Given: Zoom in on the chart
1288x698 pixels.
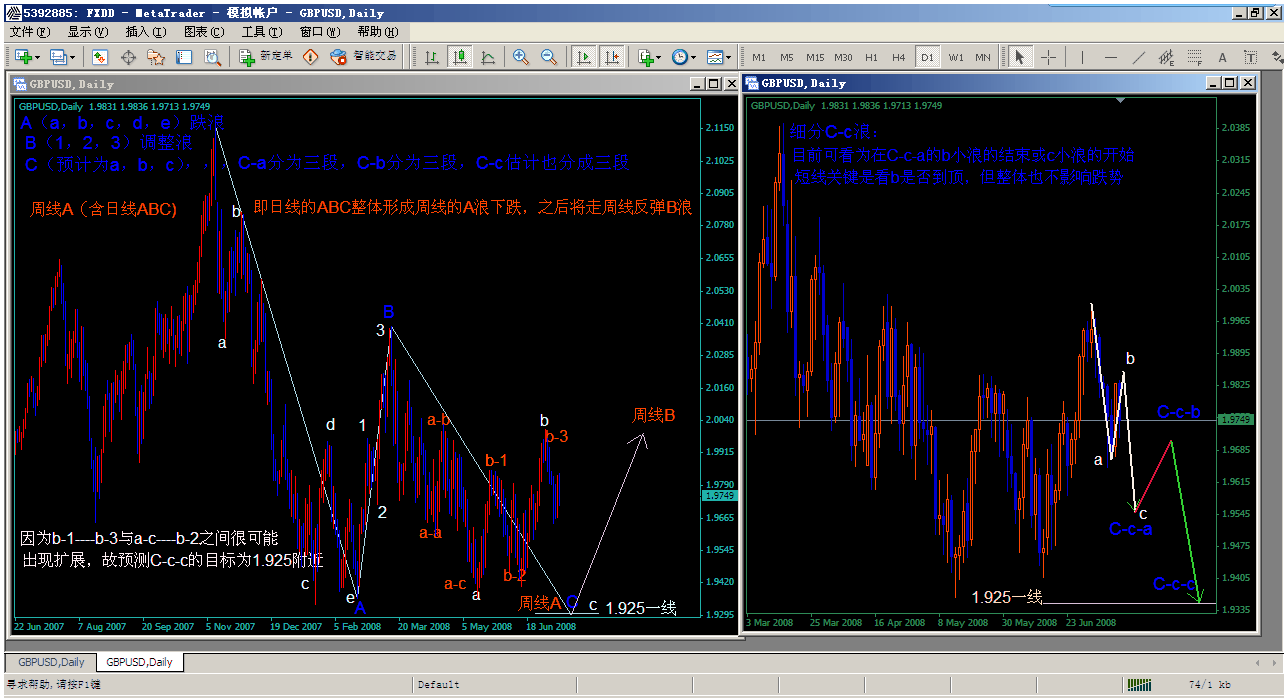Looking at the screenshot, I should 520,57.
